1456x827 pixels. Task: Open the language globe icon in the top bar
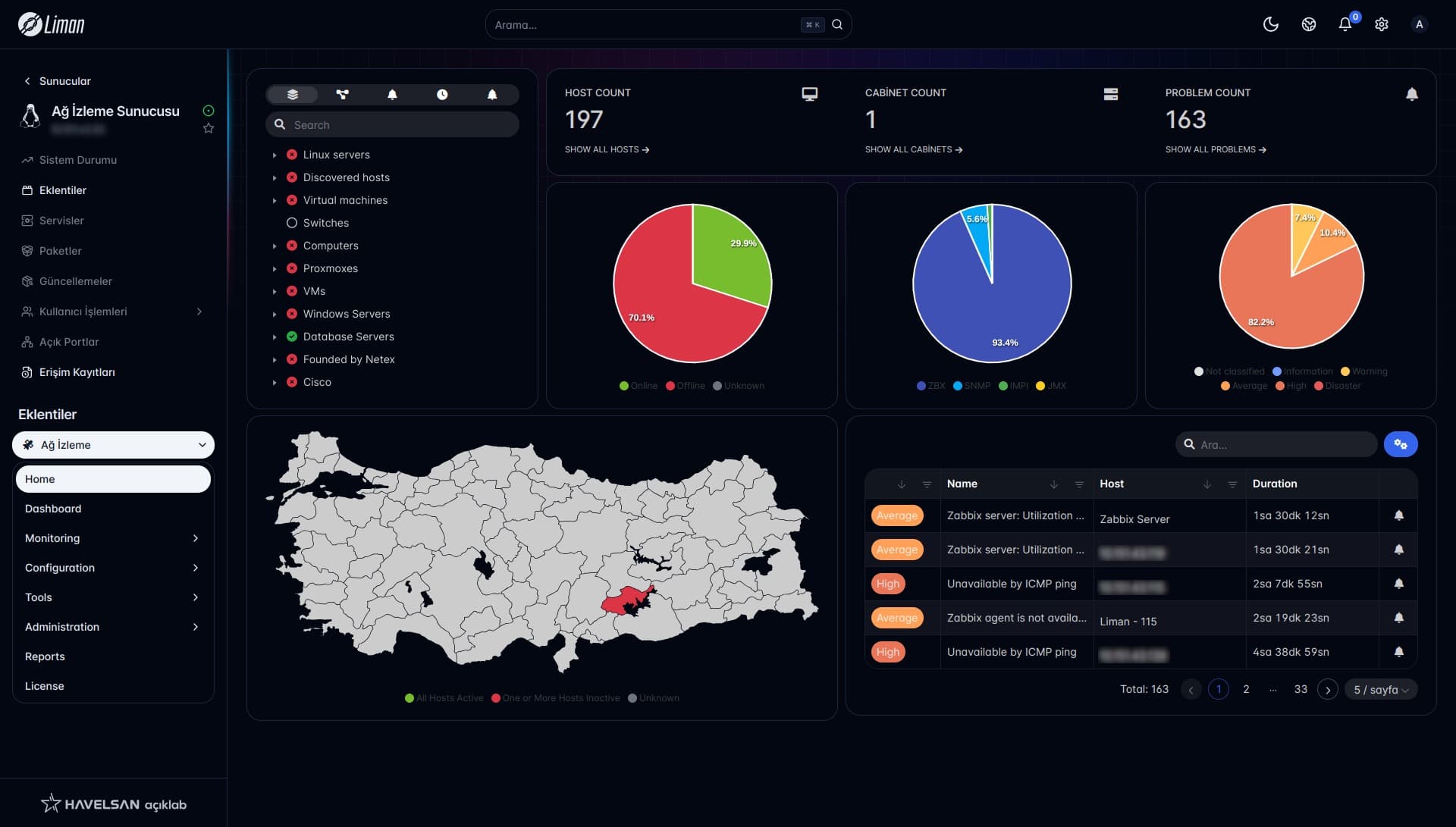(1308, 24)
